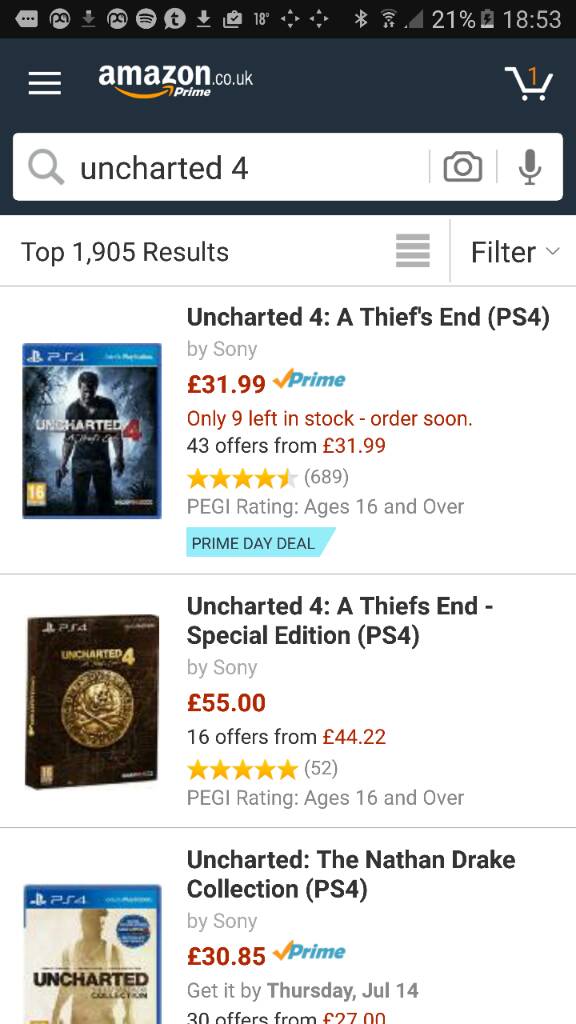The height and width of the screenshot is (1024, 576).
Task: Tap the Uncharted 4 standard cover thumbnail
Action: [x=91, y=431]
